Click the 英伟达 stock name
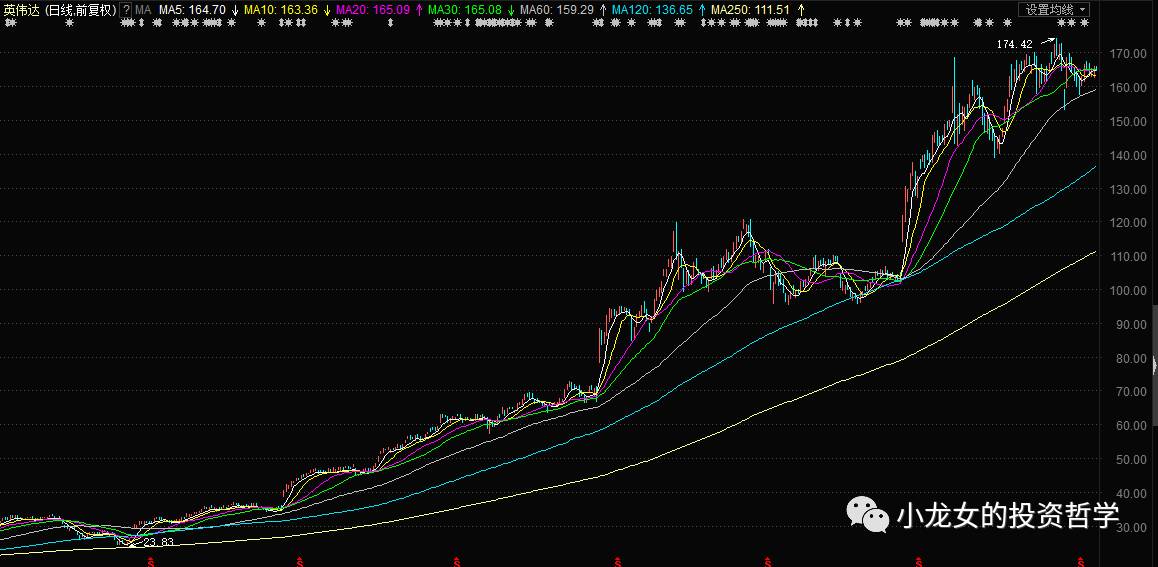 pyautogui.click(x=22, y=10)
